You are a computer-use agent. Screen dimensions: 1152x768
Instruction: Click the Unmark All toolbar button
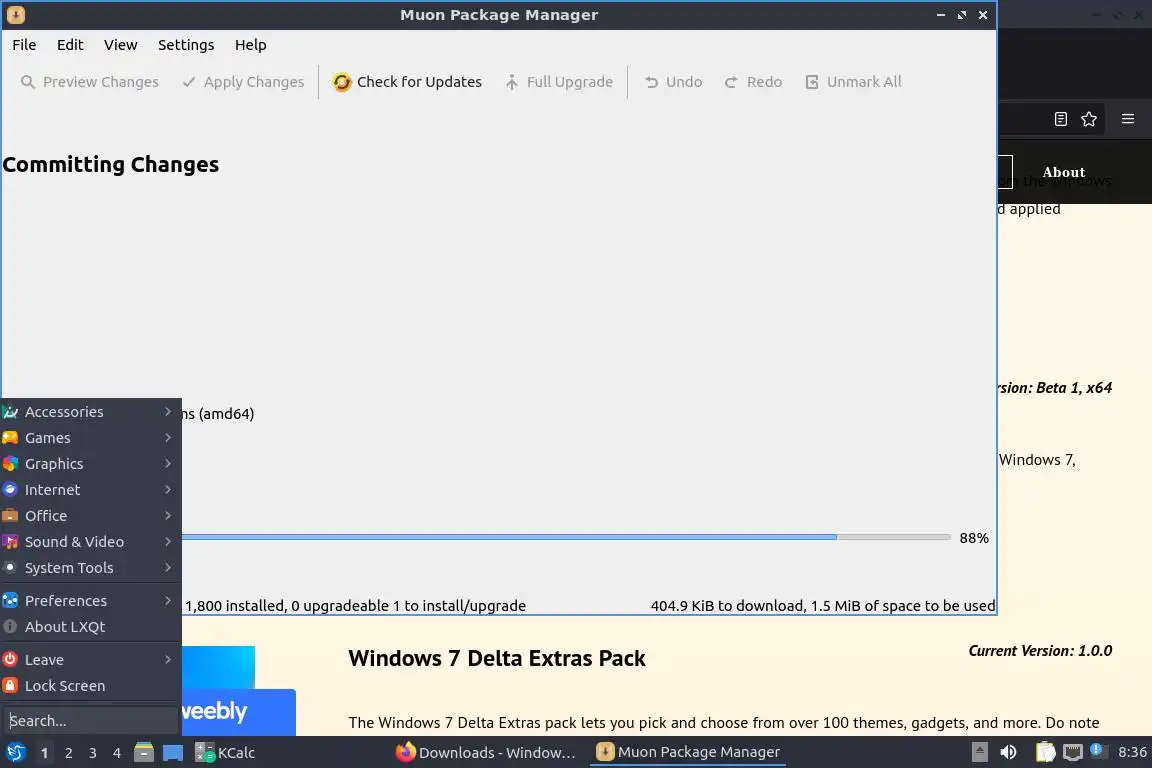(853, 82)
